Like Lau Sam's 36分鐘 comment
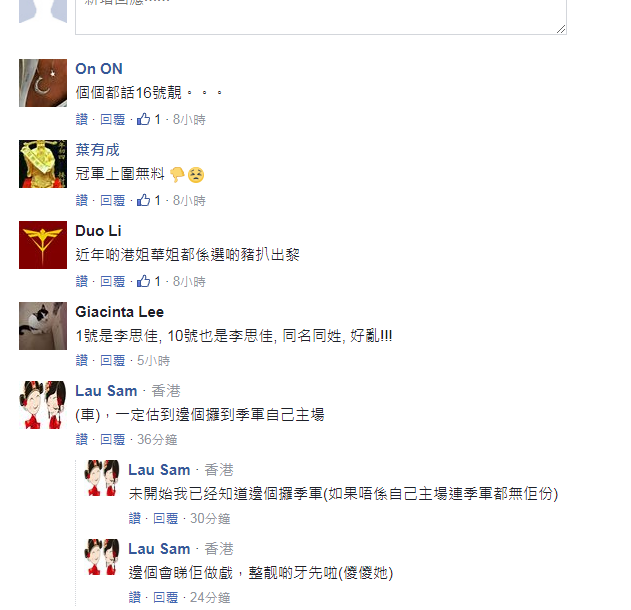631x610 pixels. tap(82, 439)
